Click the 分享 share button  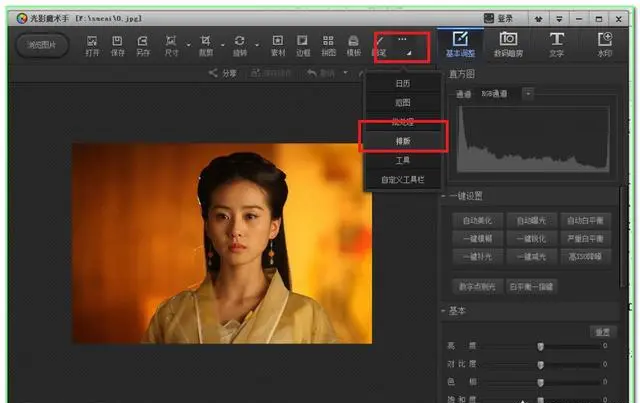(223, 73)
